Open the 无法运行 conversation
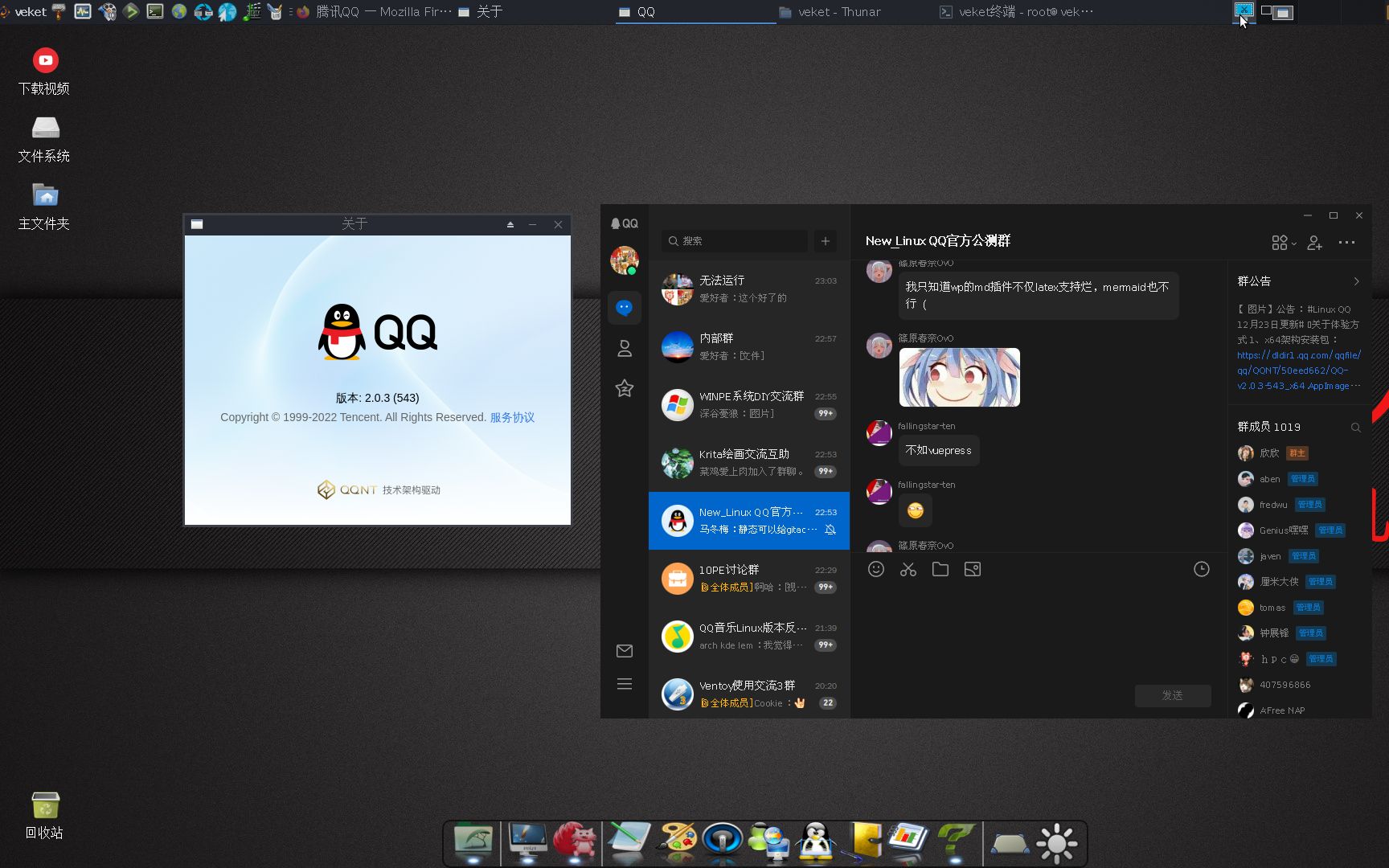Image resolution: width=1389 pixels, height=868 pixels. point(749,289)
